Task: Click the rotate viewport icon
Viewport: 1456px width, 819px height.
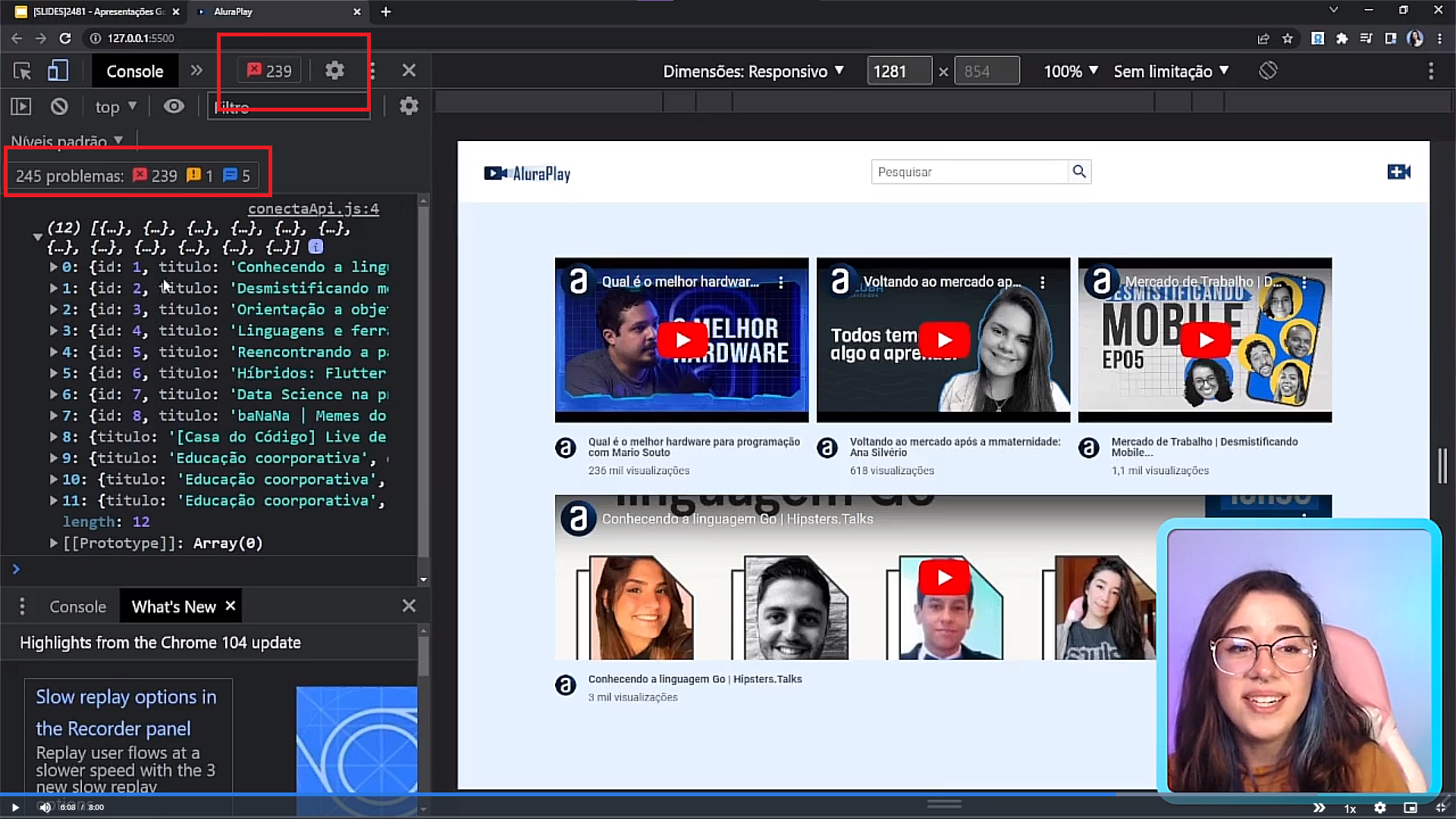Action: (1268, 71)
